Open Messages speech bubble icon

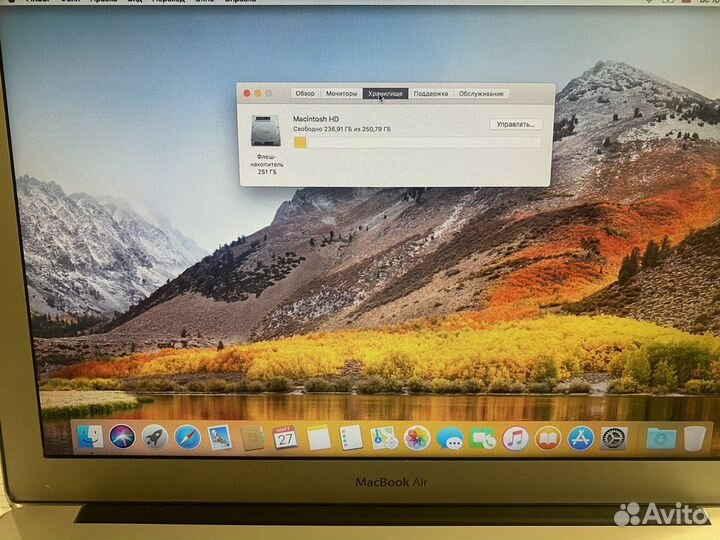click(x=450, y=438)
